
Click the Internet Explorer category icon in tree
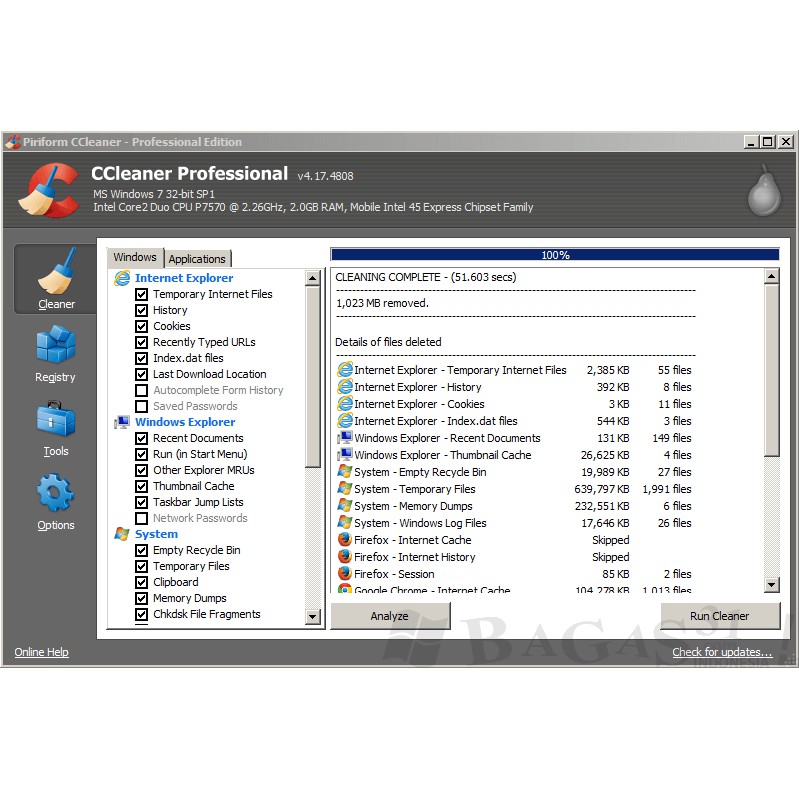point(122,278)
